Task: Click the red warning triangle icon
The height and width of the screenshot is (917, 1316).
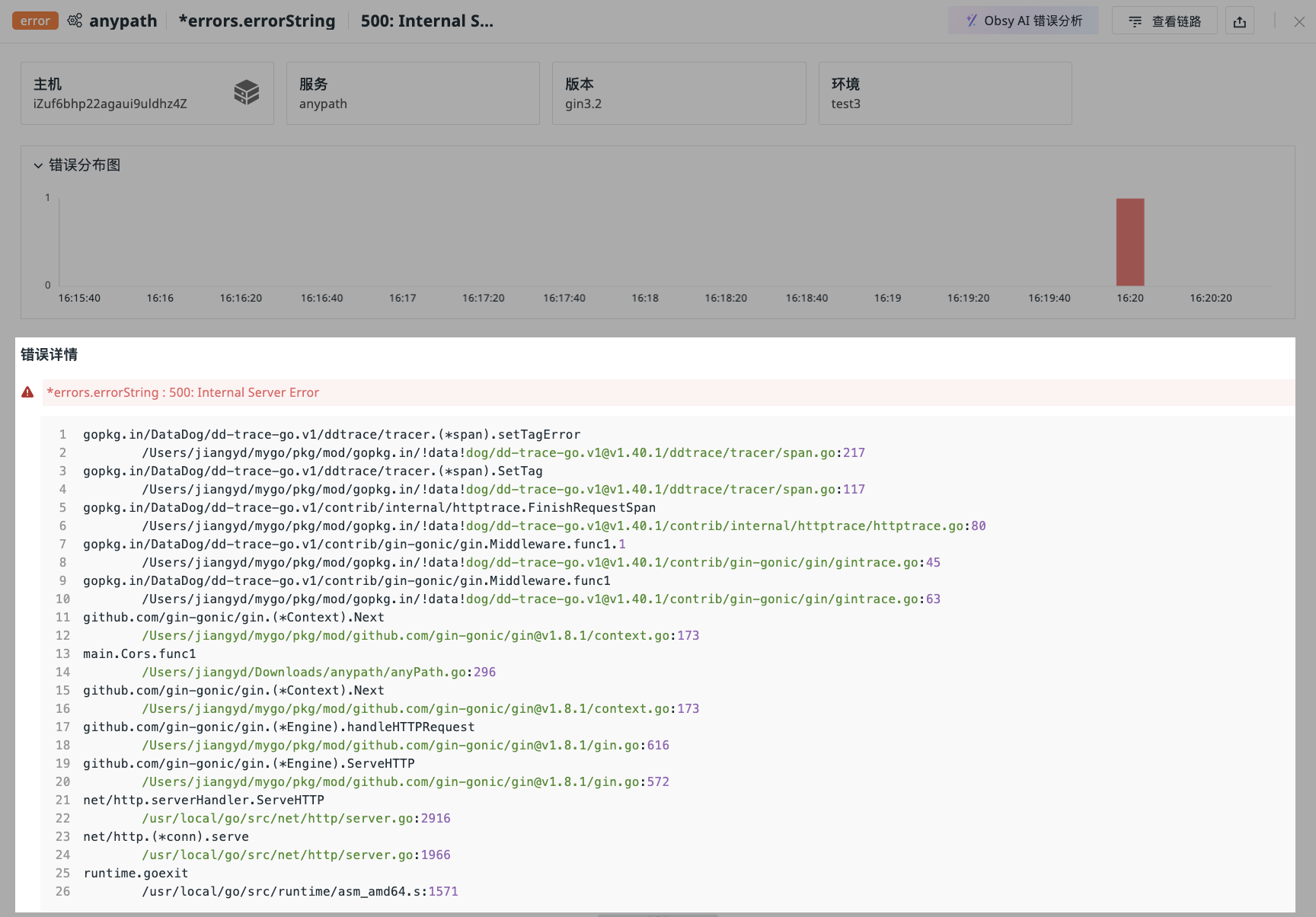Action: click(x=27, y=392)
